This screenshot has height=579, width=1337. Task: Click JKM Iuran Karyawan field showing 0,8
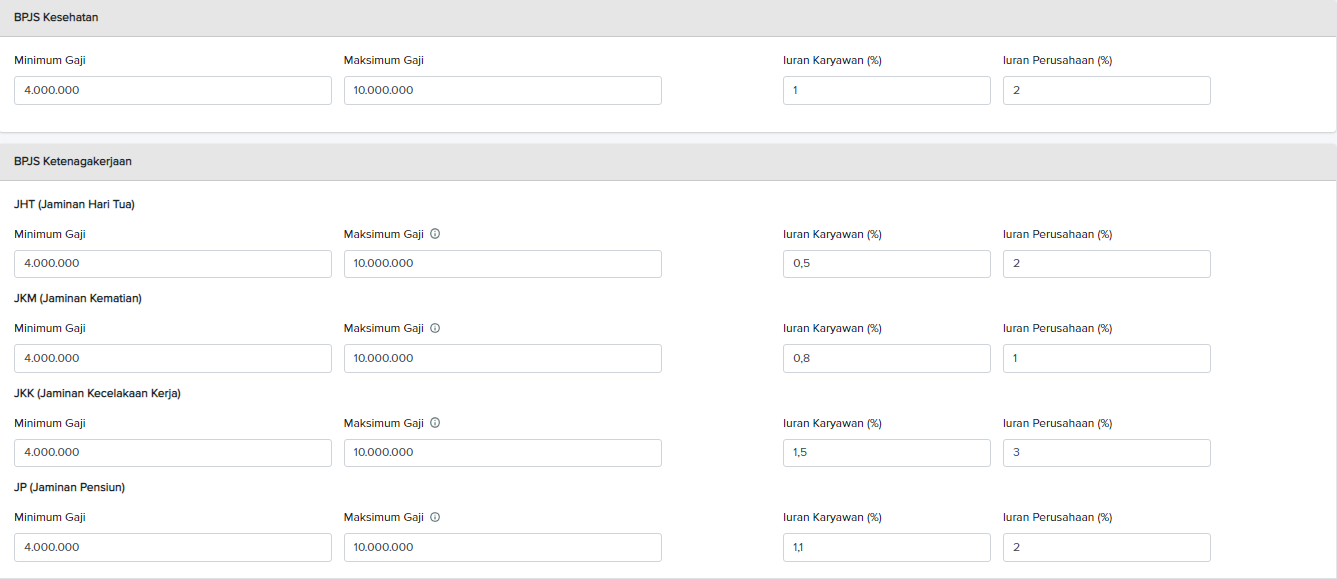click(886, 358)
